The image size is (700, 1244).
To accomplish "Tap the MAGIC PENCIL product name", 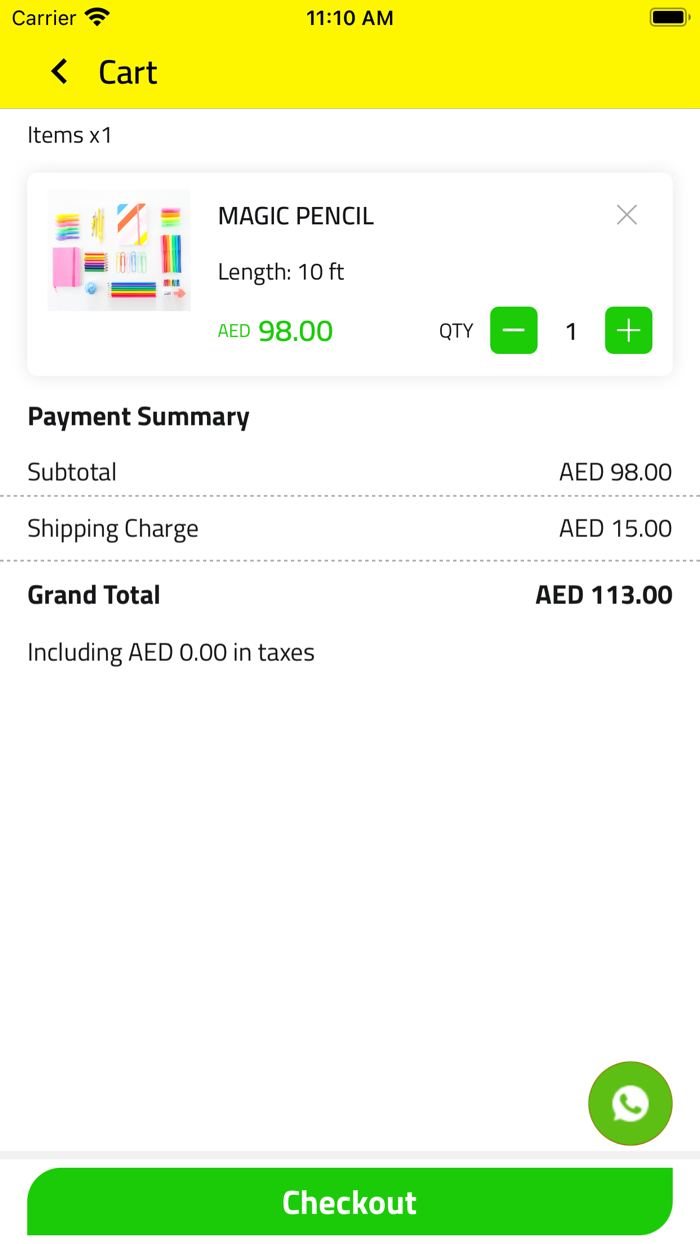I will [x=295, y=215].
